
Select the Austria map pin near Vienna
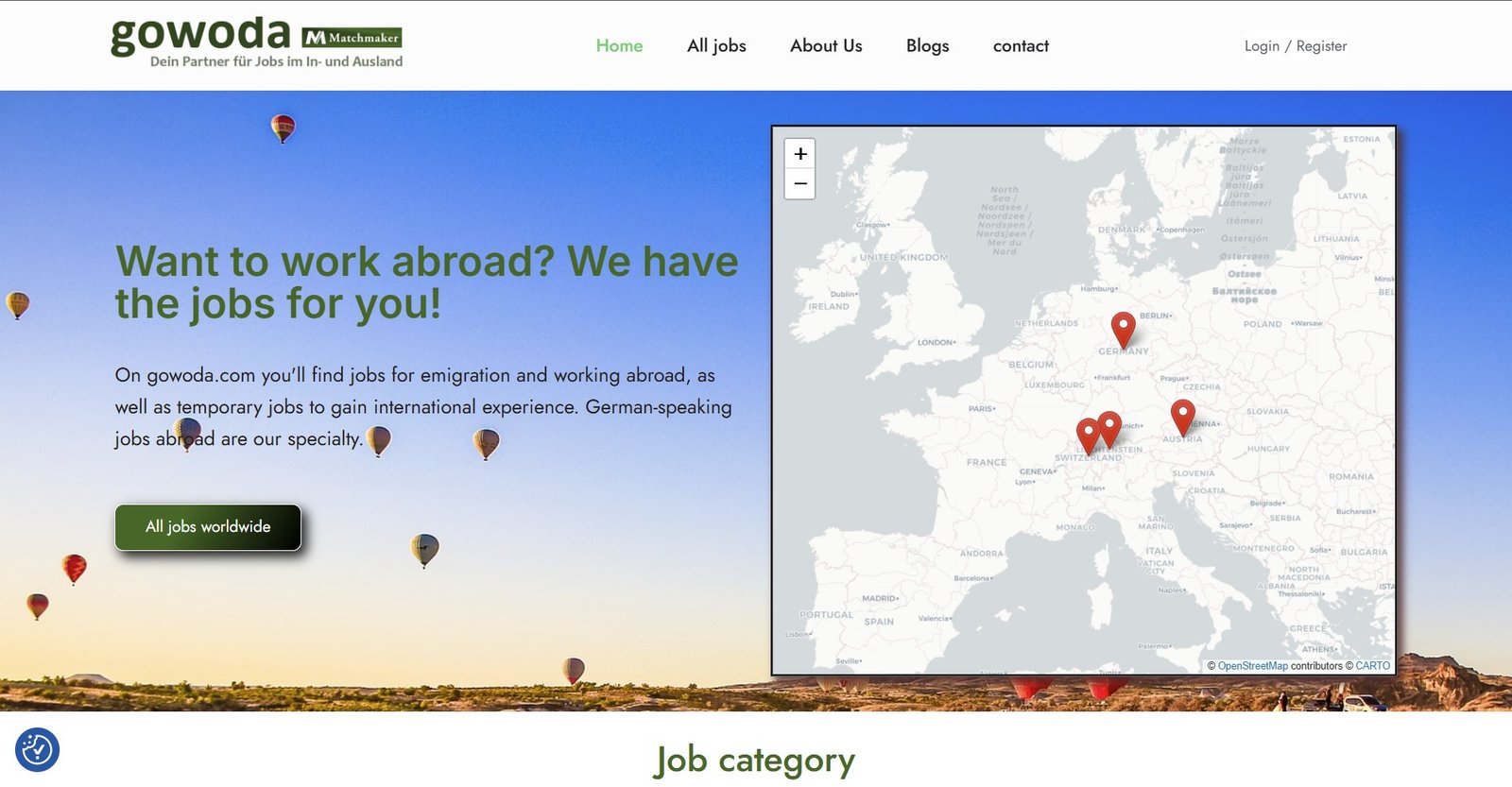pos(1182,418)
